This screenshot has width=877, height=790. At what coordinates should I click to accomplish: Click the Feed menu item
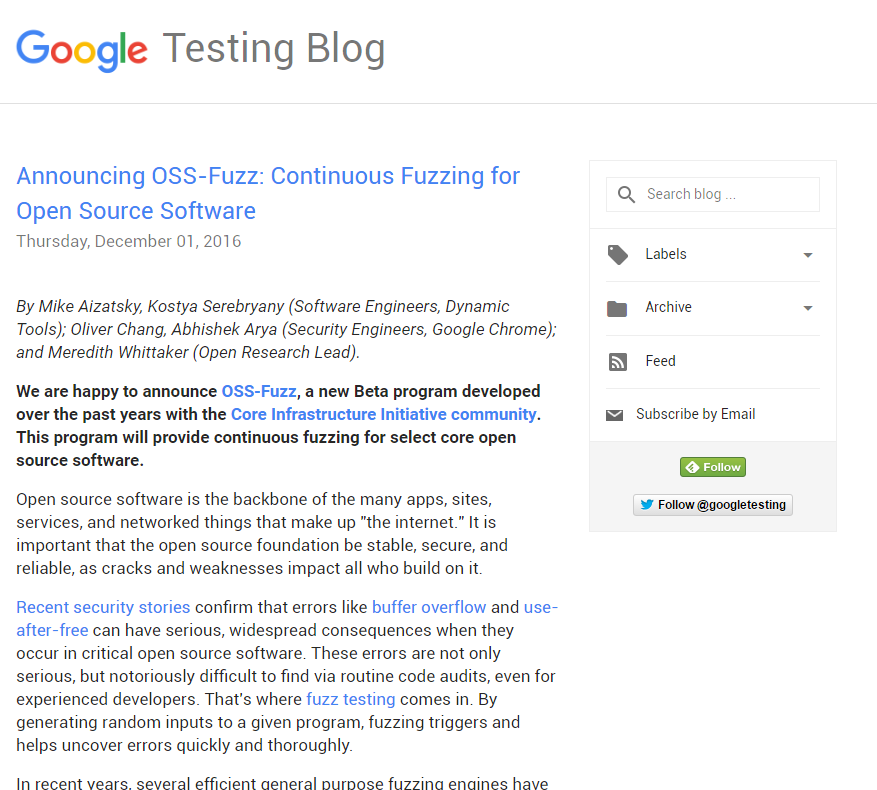pos(660,361)
